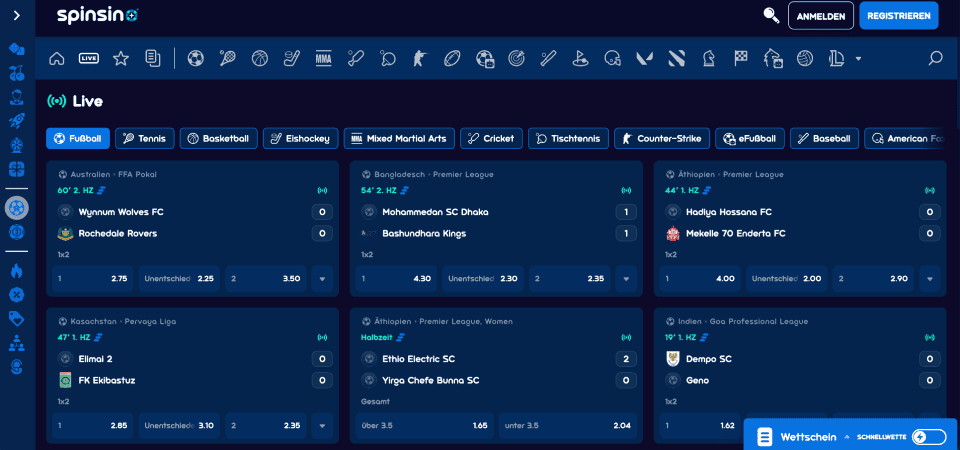
Task: Switch to the Tennis live tab
Action: coord(144,138)
